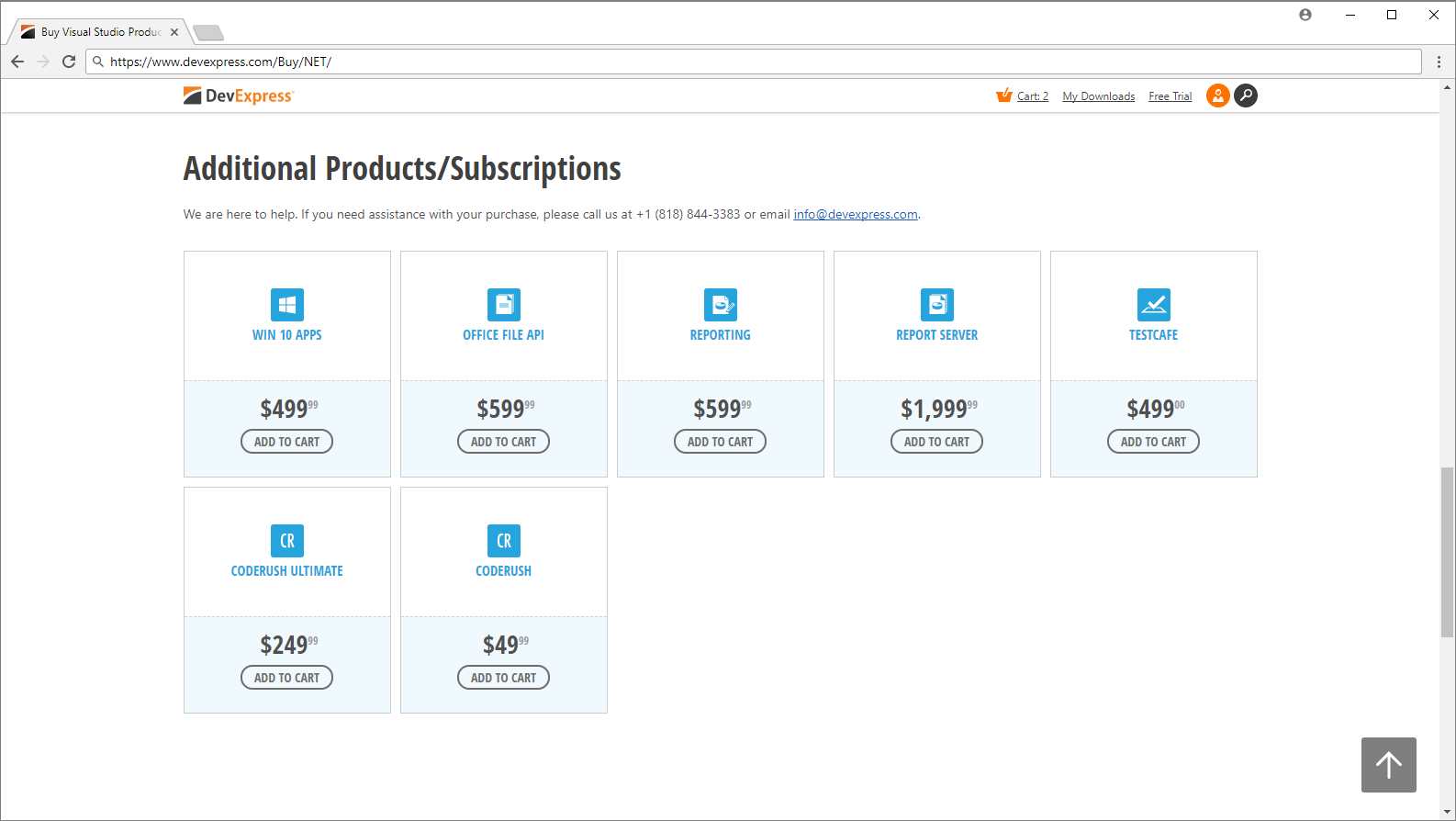
Task: Select the Buy Visual Studio Products tab
Action: [100, 32]
